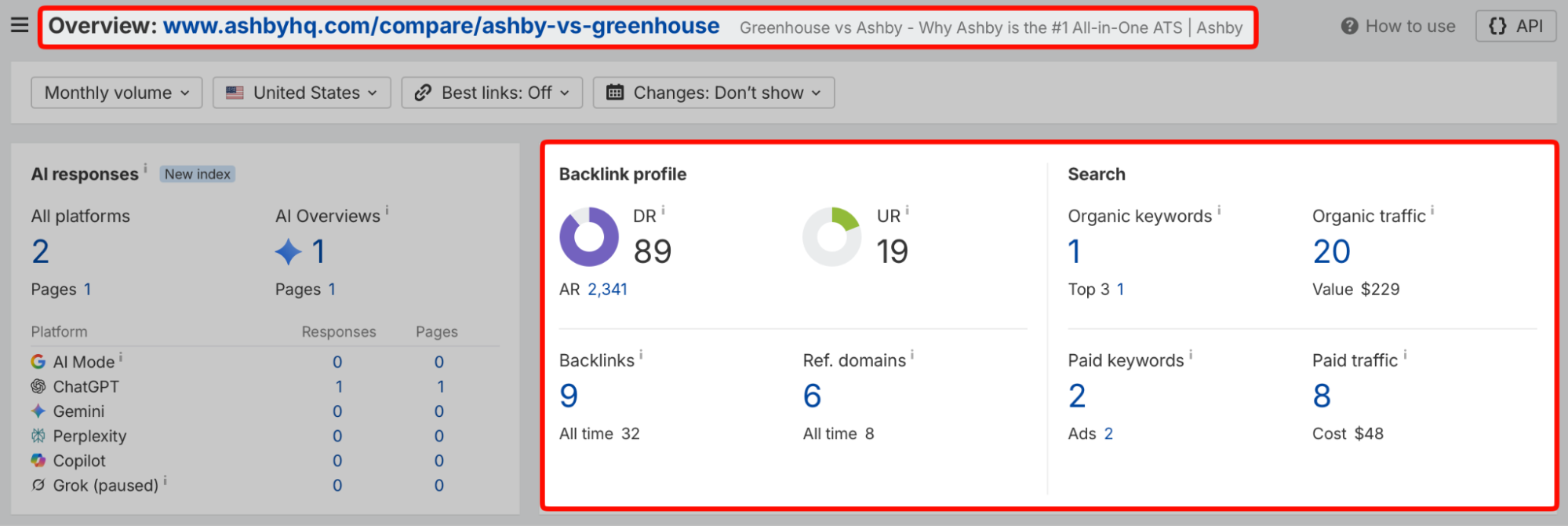
Task: Click the How to use help icon
Action: 1349,27
